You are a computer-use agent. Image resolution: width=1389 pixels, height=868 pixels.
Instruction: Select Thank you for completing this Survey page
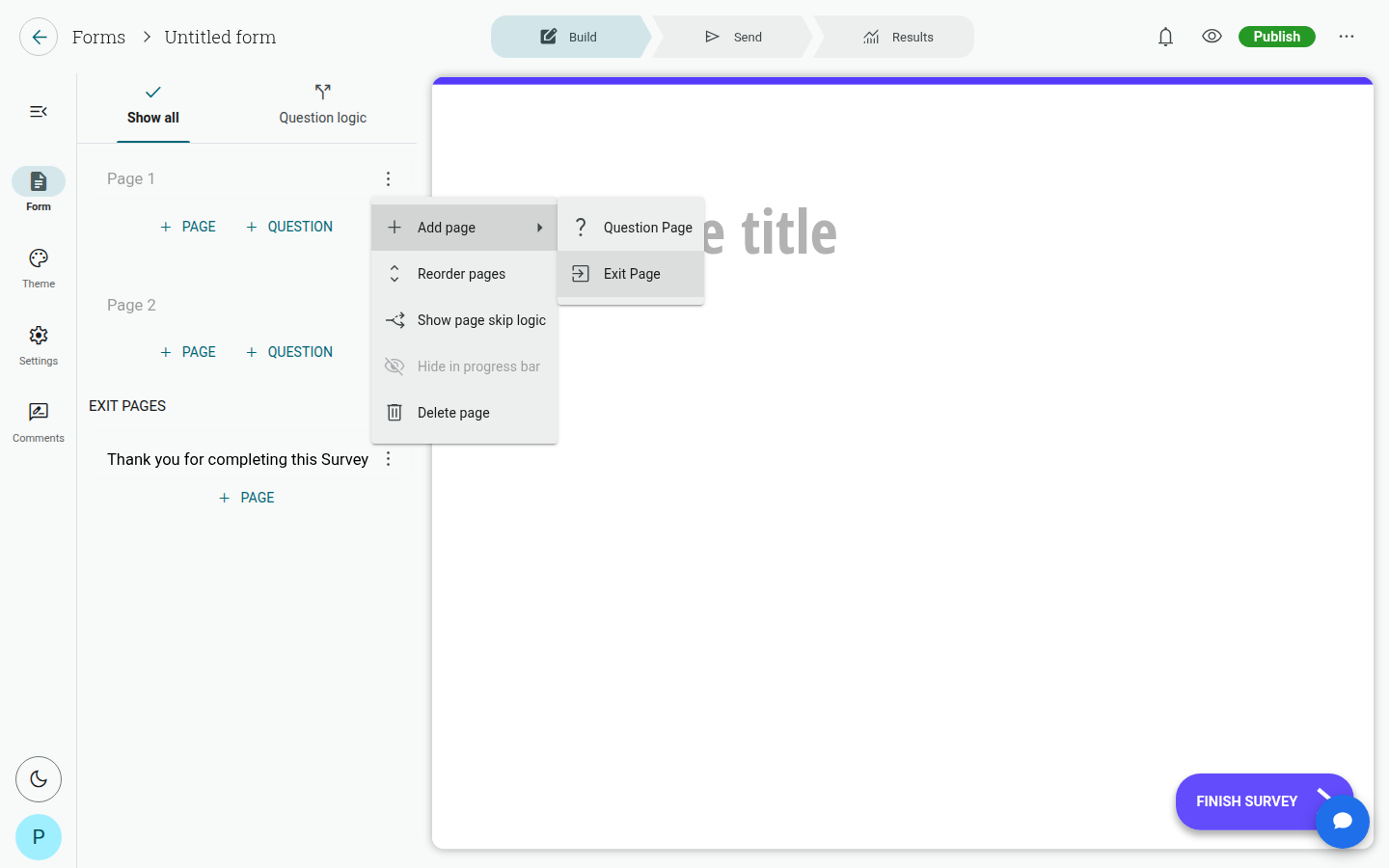coord(237,459)
